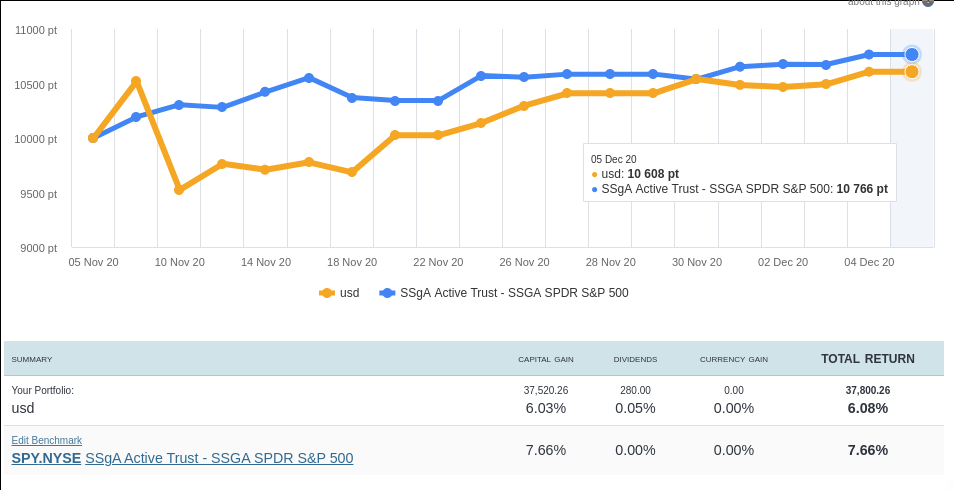This screenshot has width=954, height=490.
Task: Click the CURRENCY GAIN column header
Action: tap(733, 359)
